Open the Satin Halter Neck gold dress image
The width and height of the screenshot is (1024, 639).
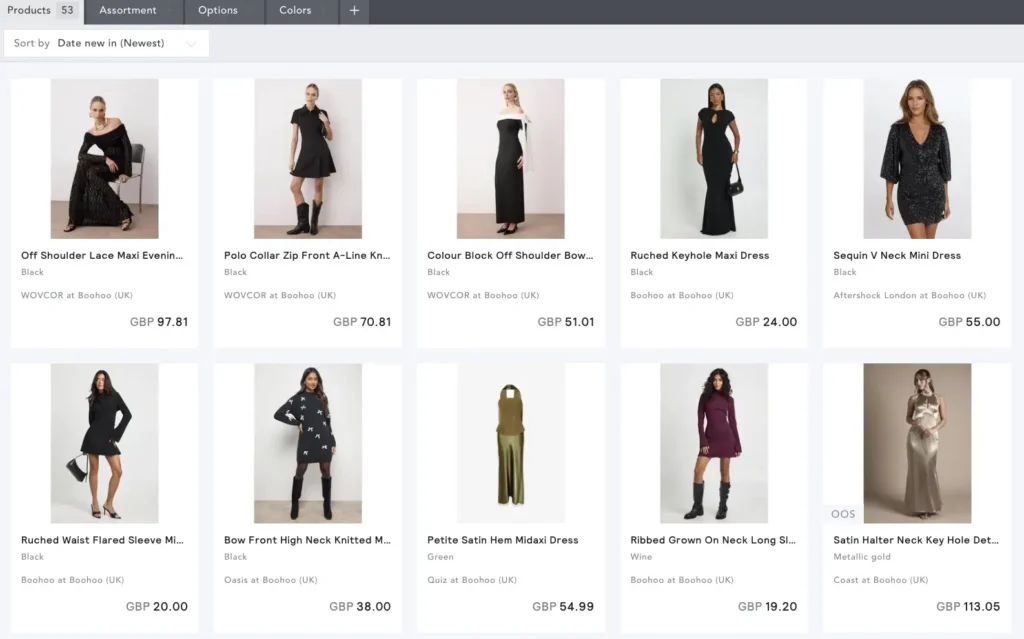(917, 443)
